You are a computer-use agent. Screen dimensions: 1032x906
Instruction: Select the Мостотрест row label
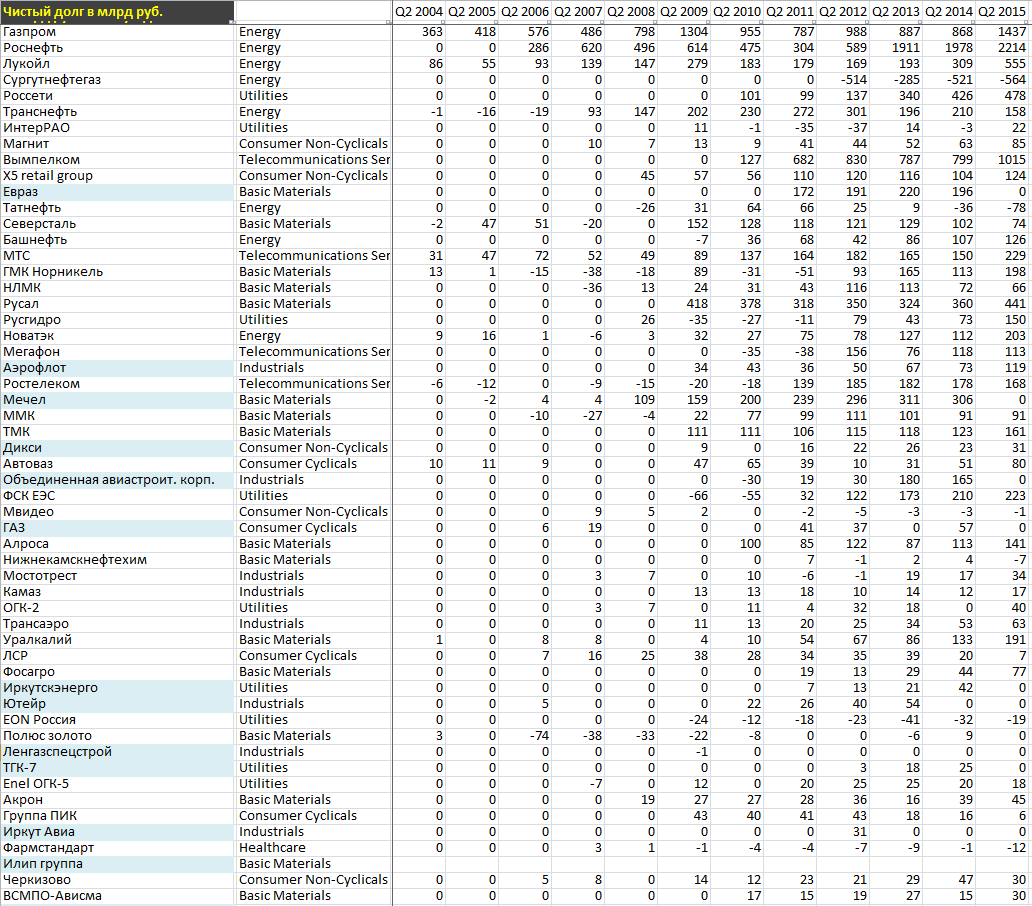pos(117,576)
